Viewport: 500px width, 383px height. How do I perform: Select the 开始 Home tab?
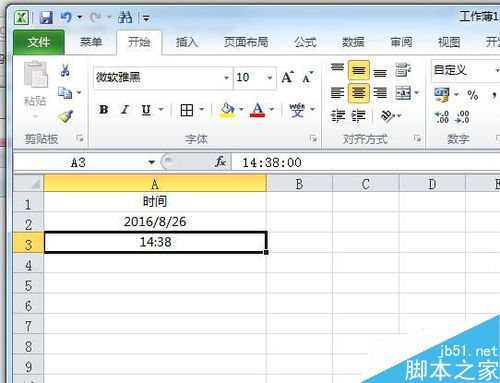pyautogui.click(x=139, y=42)
